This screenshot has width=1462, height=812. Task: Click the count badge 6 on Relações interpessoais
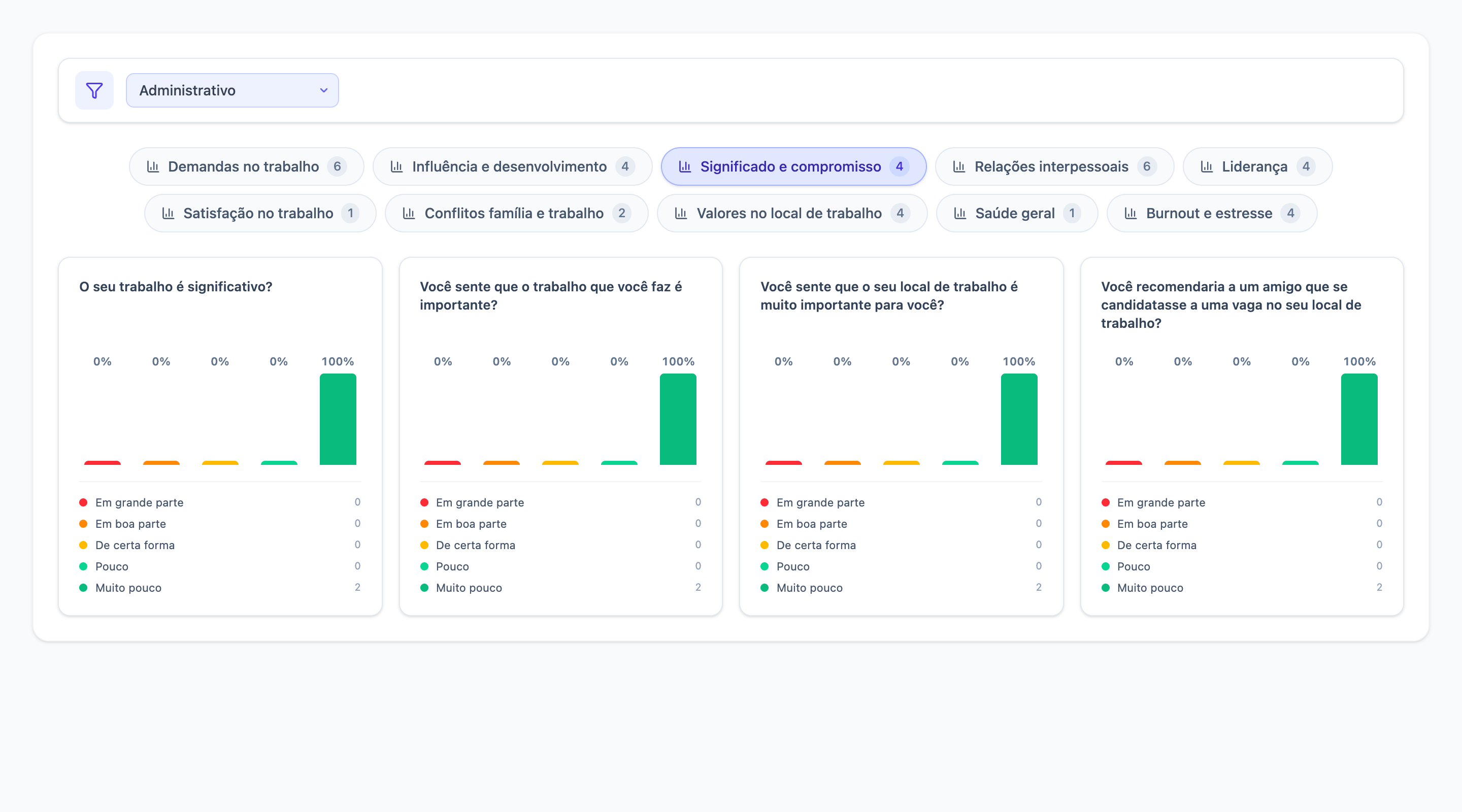click(x=1146, y=166)
